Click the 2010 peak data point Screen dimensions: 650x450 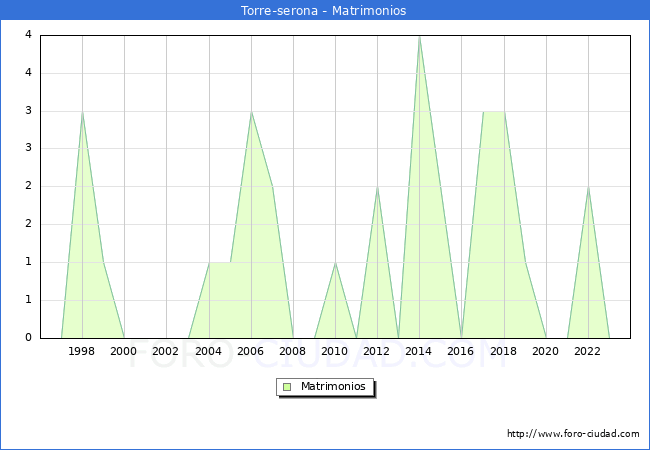pos(335,263)
